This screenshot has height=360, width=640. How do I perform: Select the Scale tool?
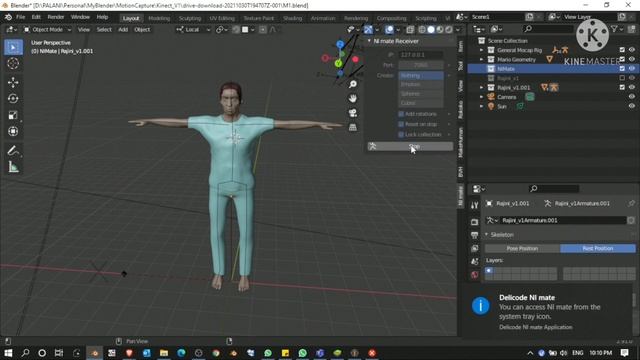coord(13,115)
